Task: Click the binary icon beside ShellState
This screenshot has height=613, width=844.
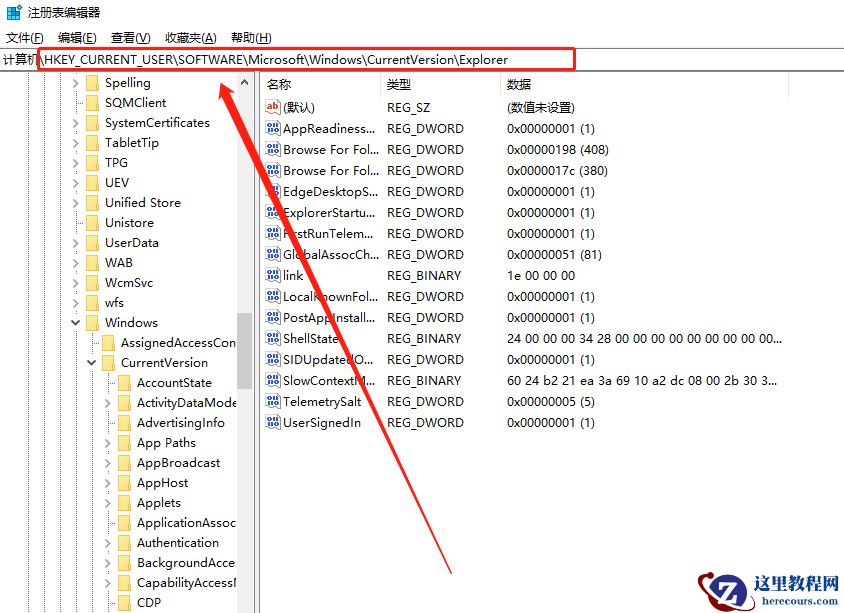Action: pos(273,338)
